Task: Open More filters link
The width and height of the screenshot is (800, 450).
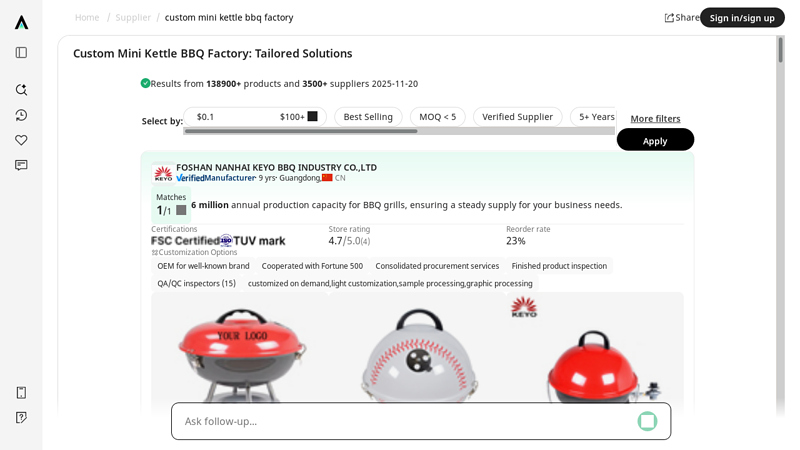Action: click(x=655, y=118)
